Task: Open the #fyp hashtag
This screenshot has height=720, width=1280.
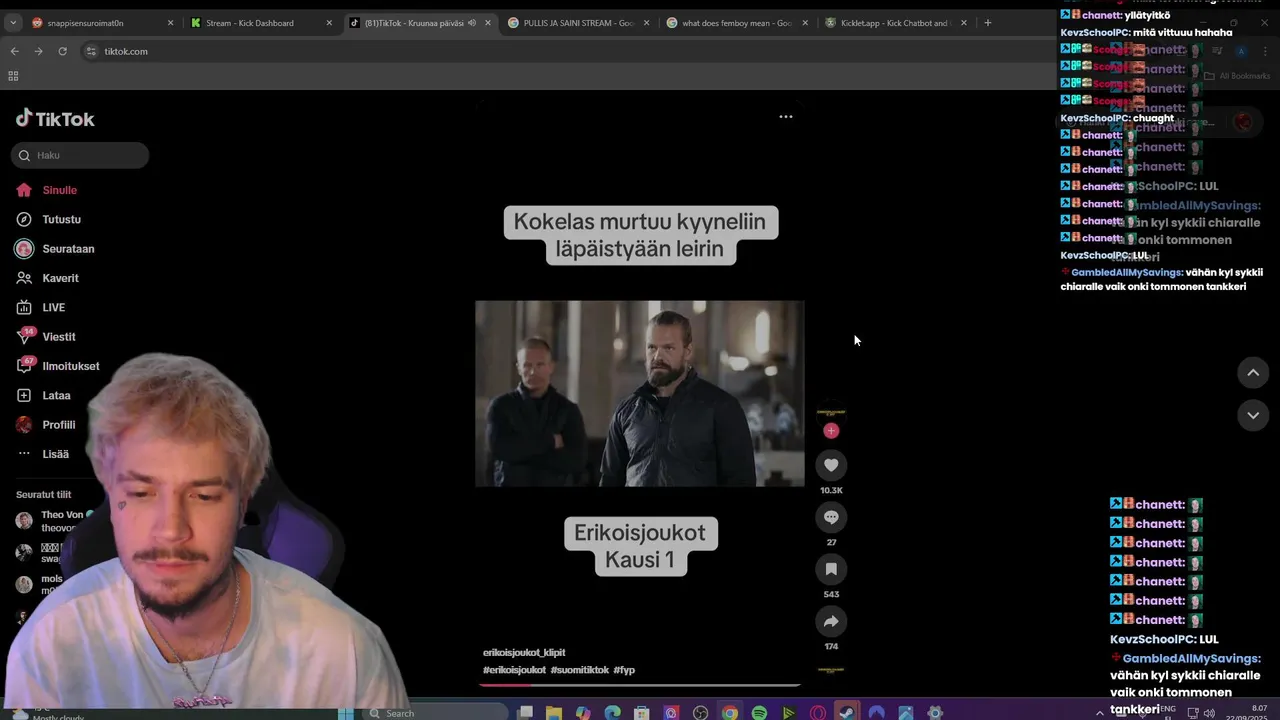Action: point(624,670)
